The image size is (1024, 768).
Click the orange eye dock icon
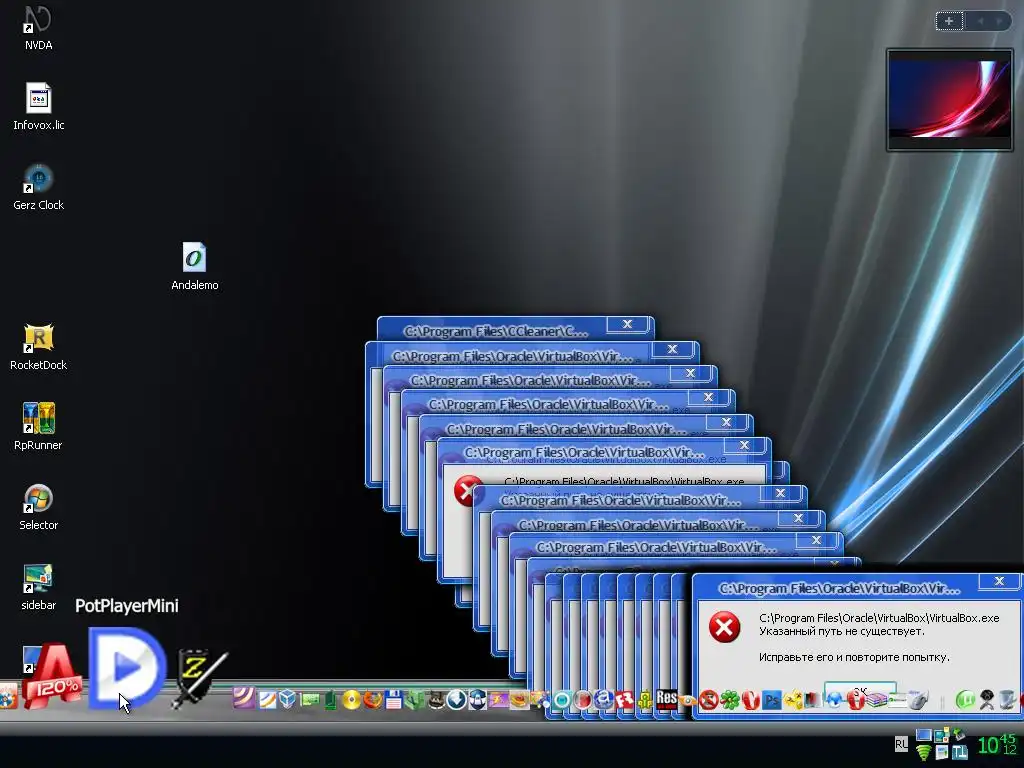[688, 700]
